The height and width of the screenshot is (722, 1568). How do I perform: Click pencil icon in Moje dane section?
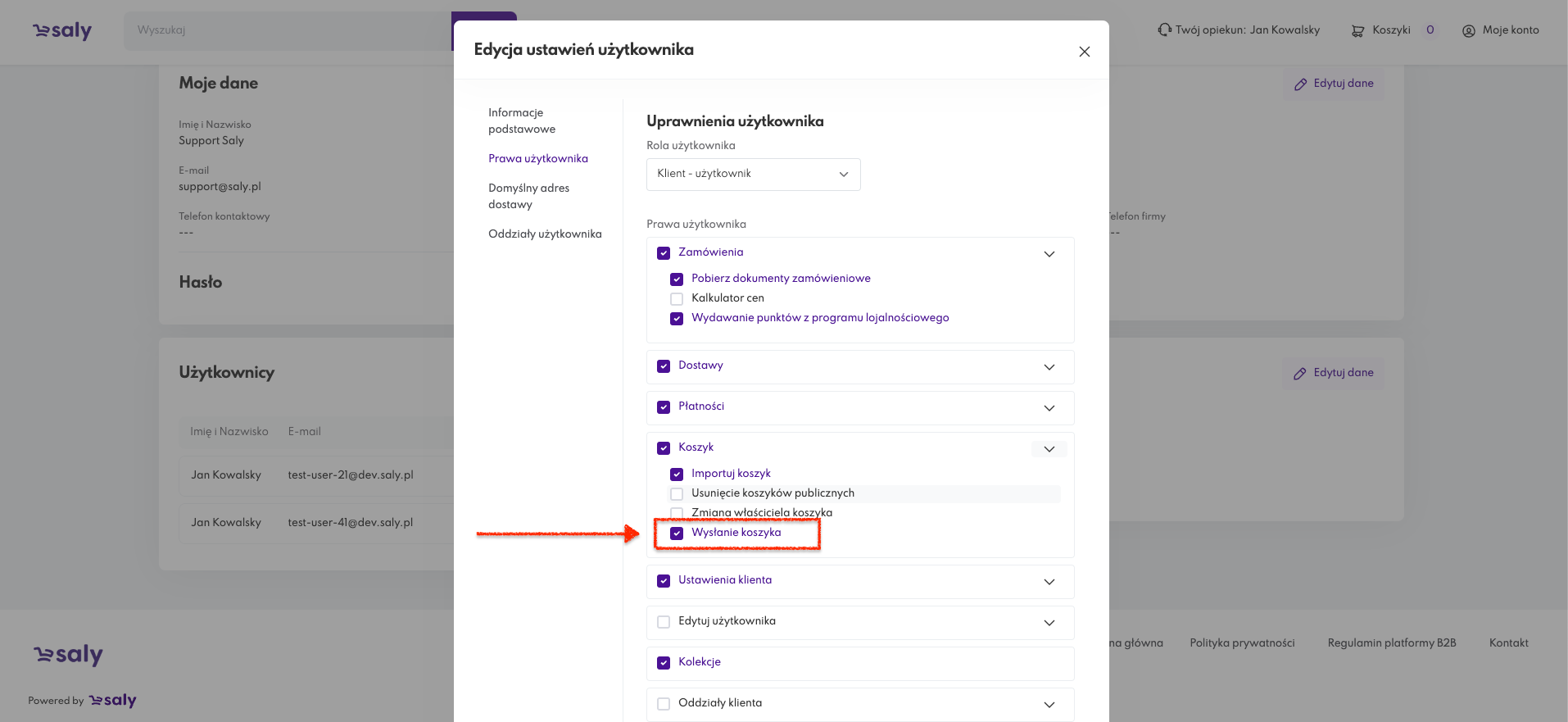(x=1300, y=84)
